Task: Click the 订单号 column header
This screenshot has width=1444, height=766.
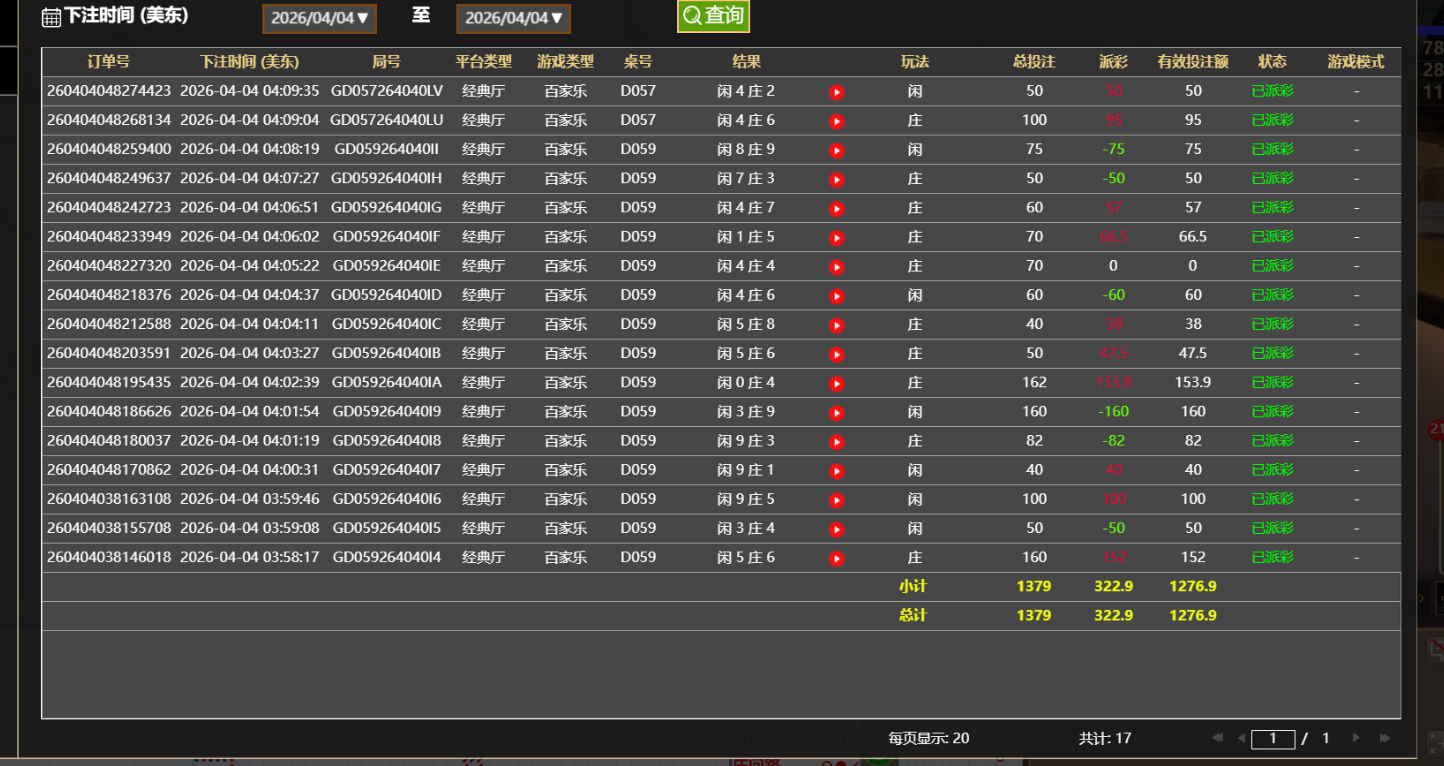Action: (108, 62)
